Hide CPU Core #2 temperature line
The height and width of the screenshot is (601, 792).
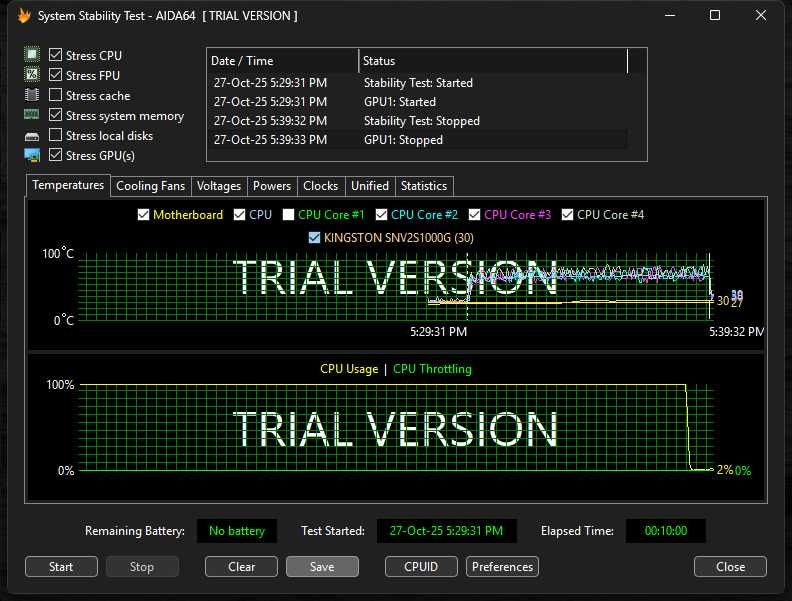pos(381,215)
